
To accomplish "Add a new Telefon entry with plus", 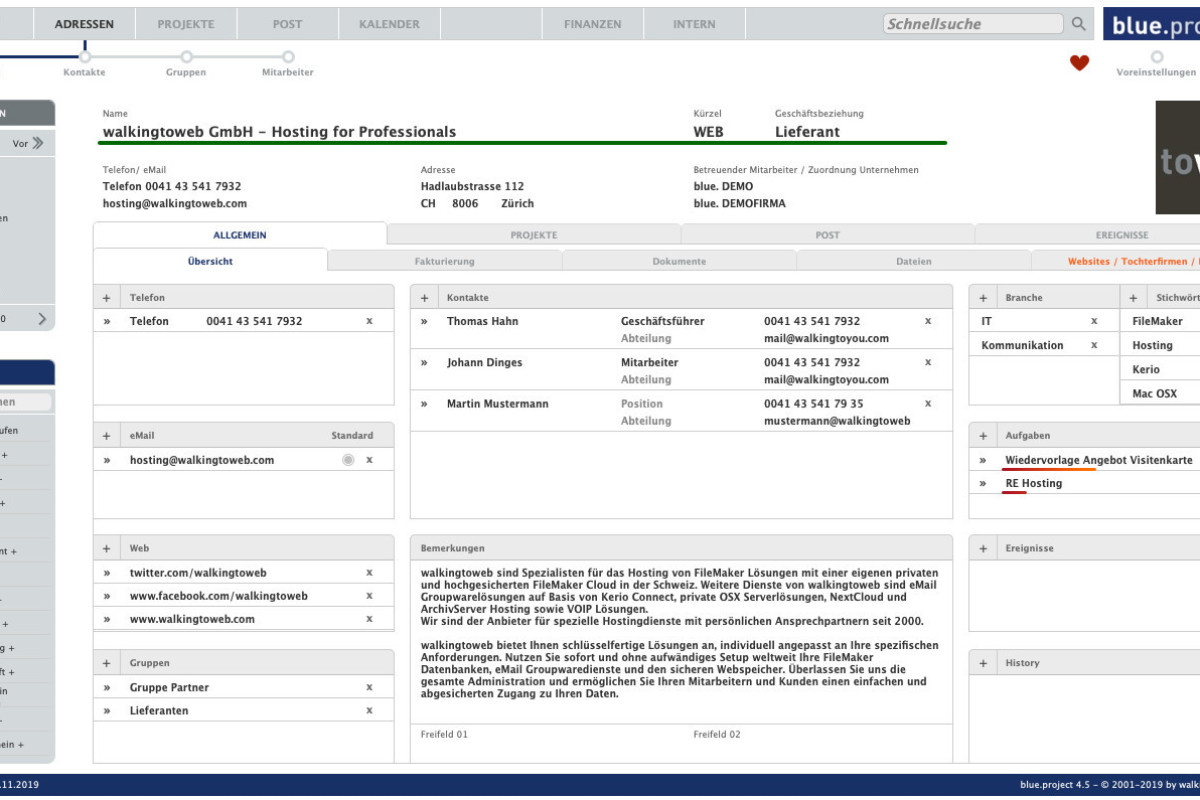I will click(107, 298).
